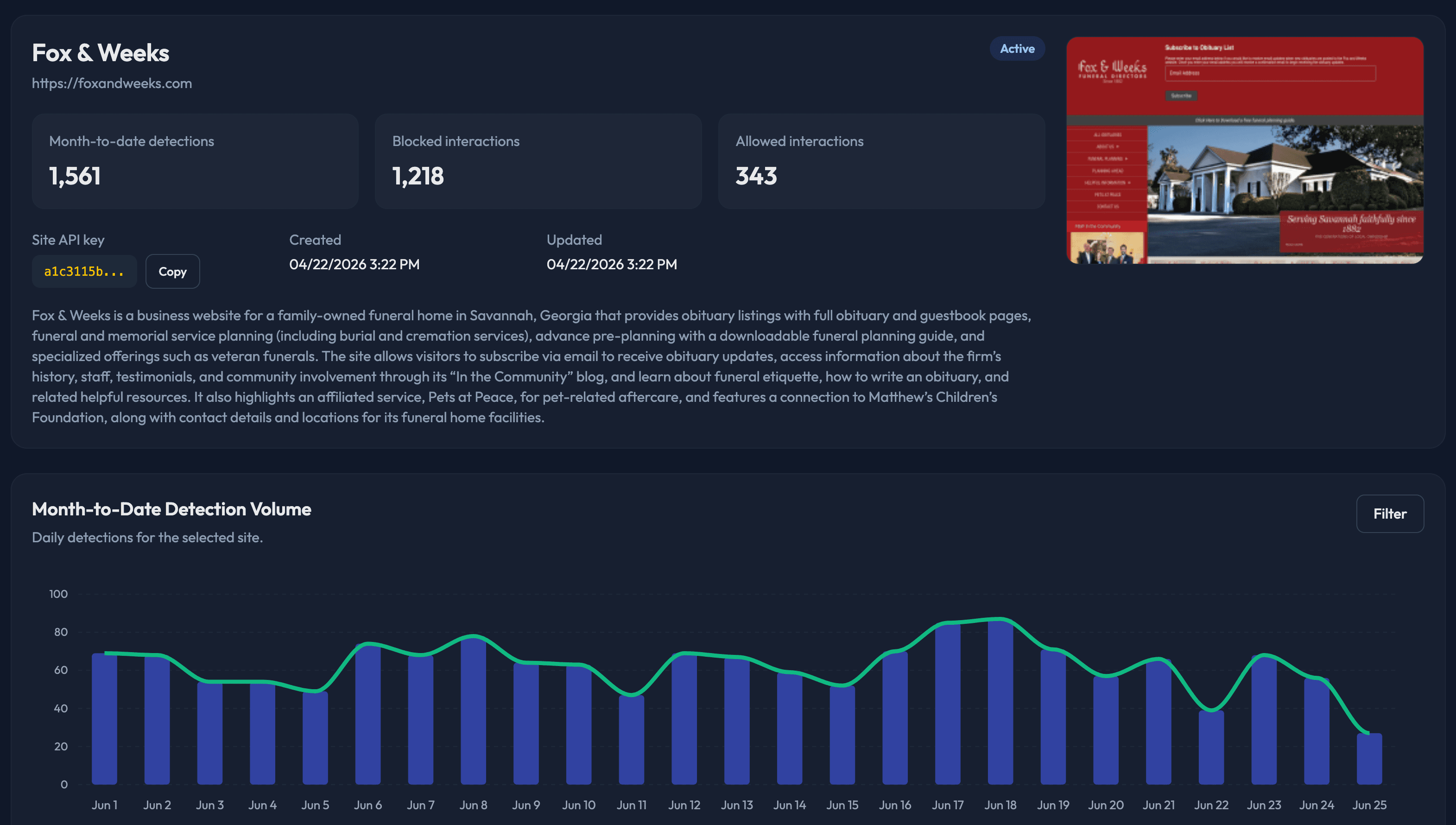The width and height of the screenshot is (1456, 825).
Task: Click the Jun 19 bar in chart
Action: point(1053,717)
